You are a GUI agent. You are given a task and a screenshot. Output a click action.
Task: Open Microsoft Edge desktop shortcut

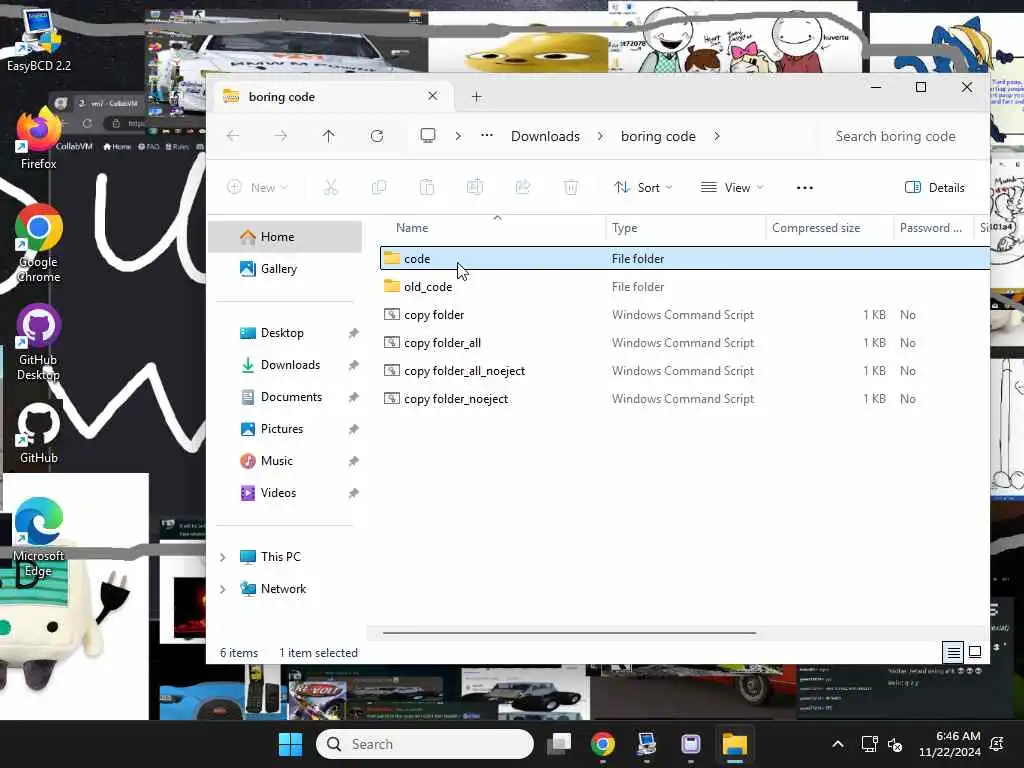[x=39, y=537]
